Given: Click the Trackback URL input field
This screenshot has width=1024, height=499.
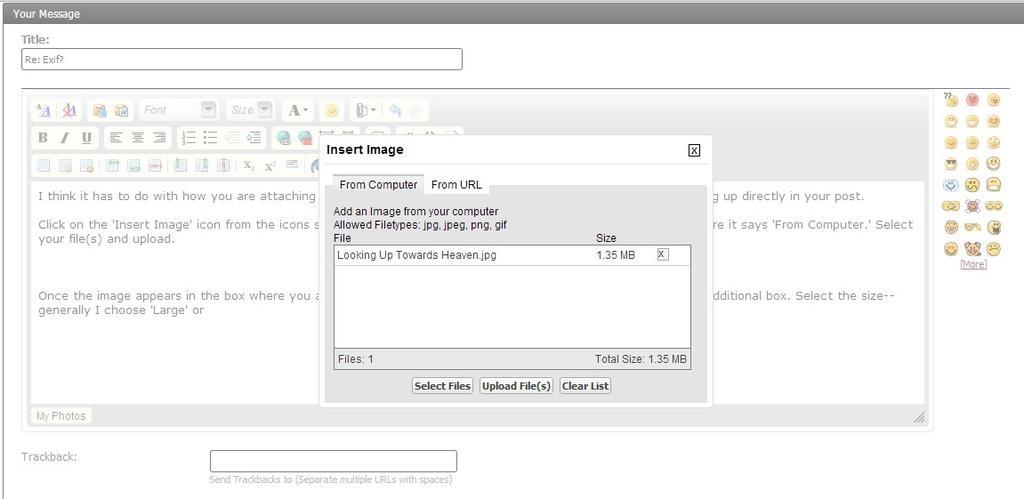Looking at the screenshot, I should pos(333,461).
